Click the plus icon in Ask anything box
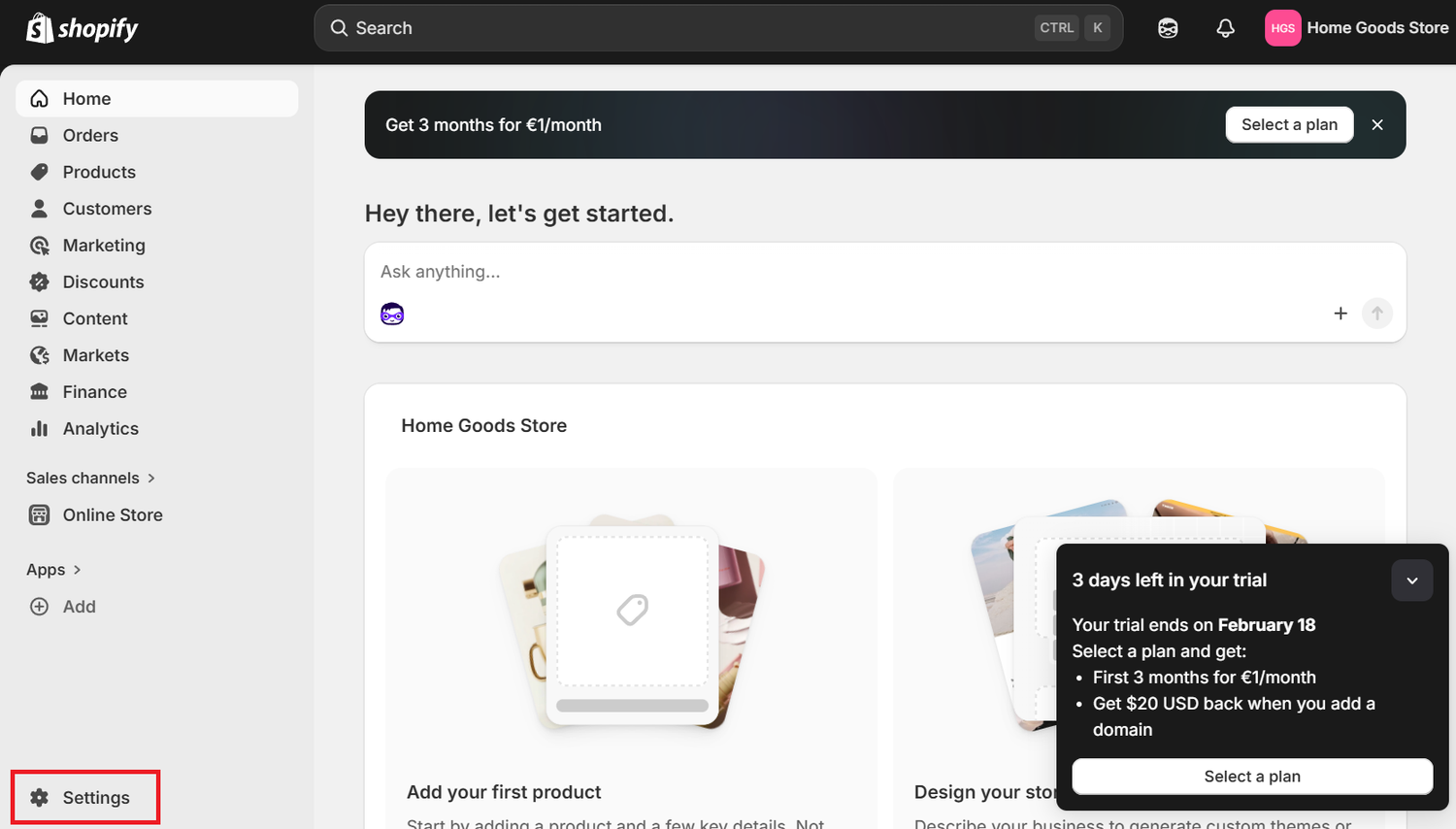 tap(1340, 314)
